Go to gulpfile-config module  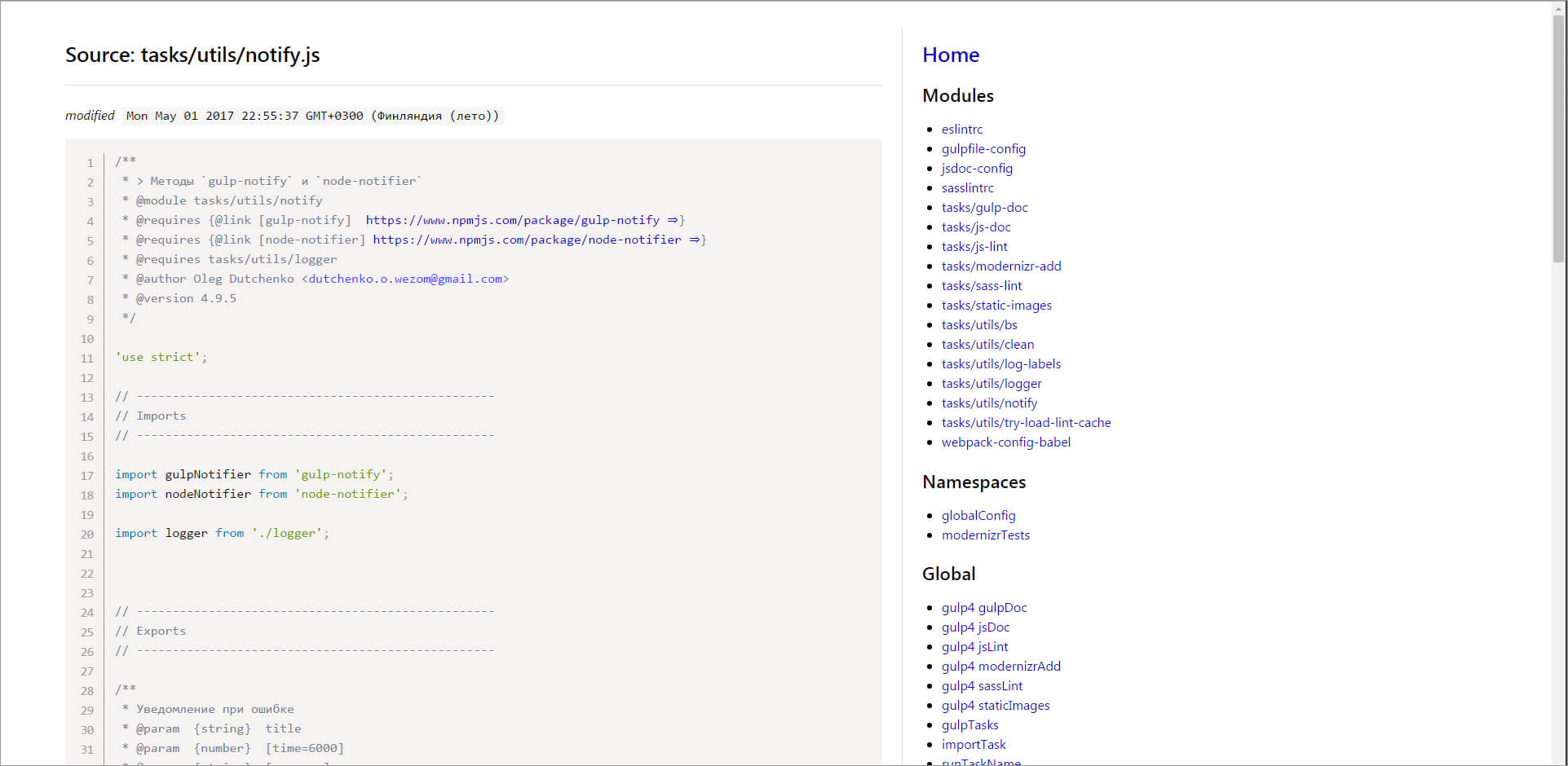click(x=983, y=148)
